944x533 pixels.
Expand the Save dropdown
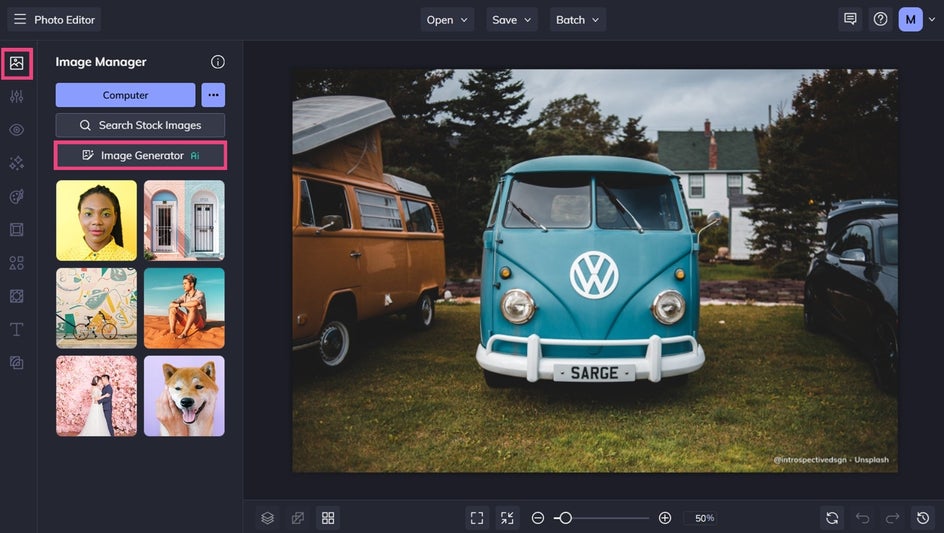(x=511, y=19)
